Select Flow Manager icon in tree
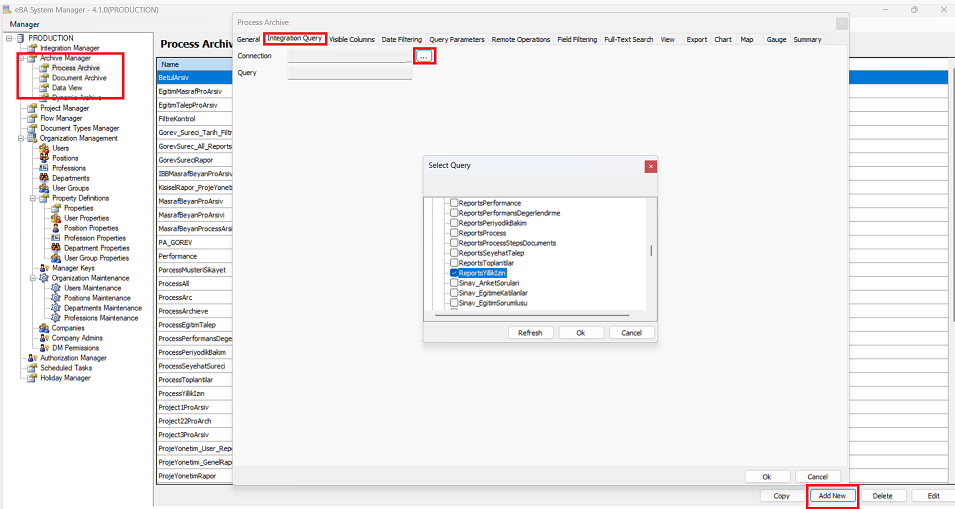Image resolution: width=955 pixels, height=509 pixels. (x=33, y=118)
